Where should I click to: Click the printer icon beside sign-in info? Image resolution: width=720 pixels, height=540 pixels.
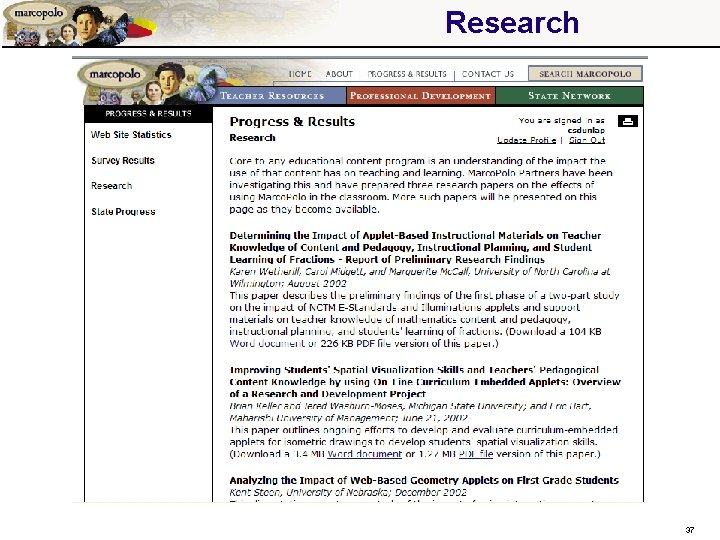(x=628, y=121)
